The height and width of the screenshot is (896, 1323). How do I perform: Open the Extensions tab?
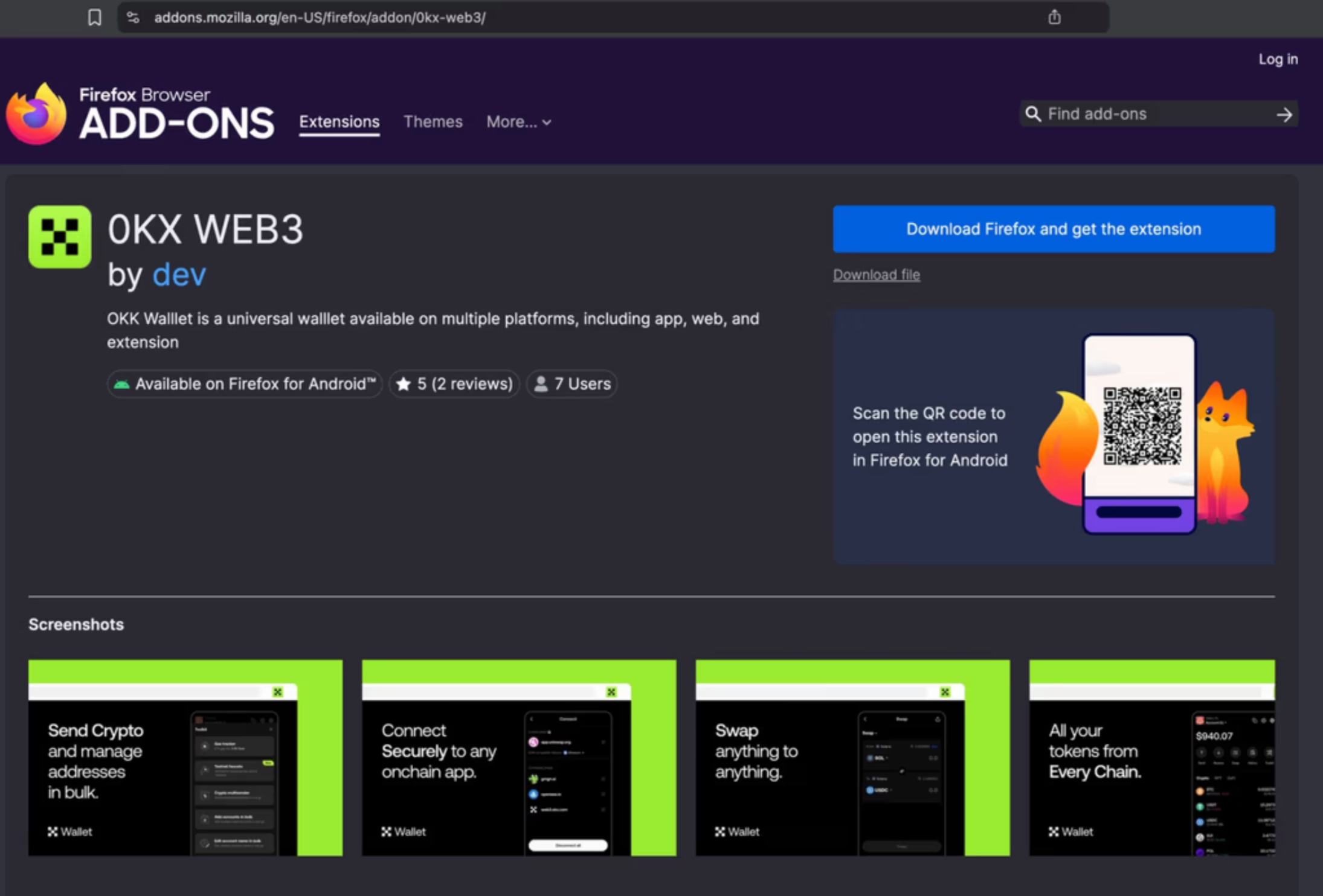click(x=340, y=122)
